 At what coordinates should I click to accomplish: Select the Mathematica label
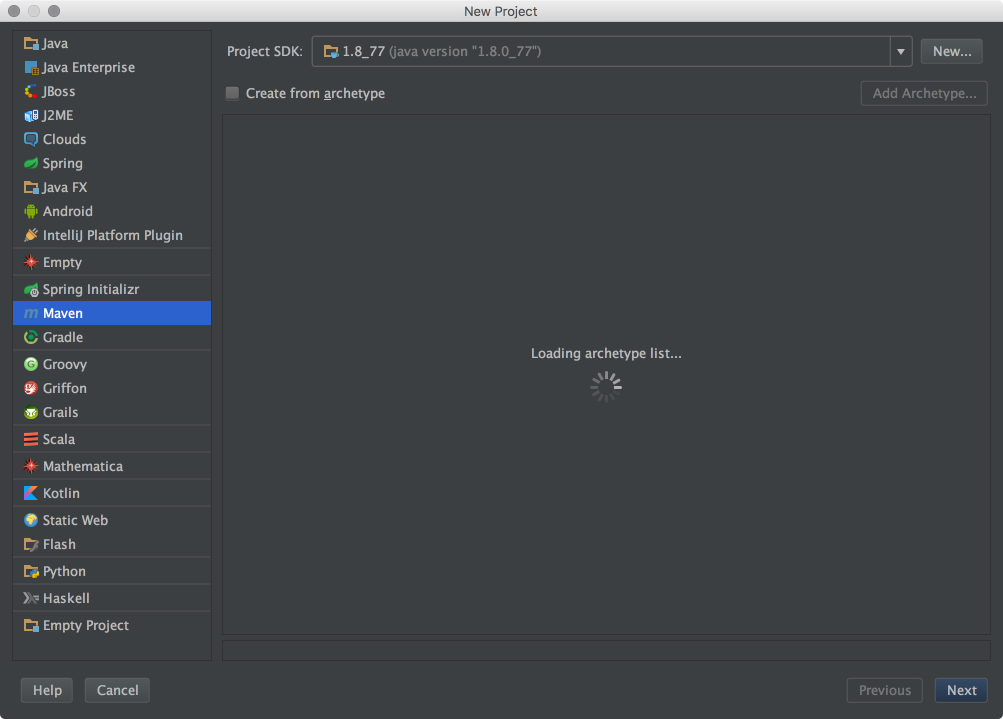(83, 466)
